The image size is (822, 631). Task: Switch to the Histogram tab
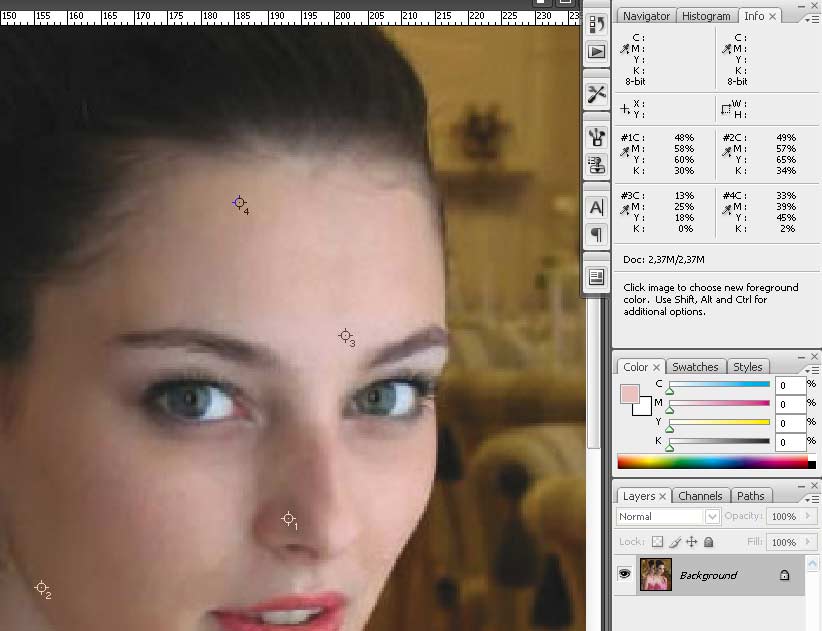click(x=706, y=16)
